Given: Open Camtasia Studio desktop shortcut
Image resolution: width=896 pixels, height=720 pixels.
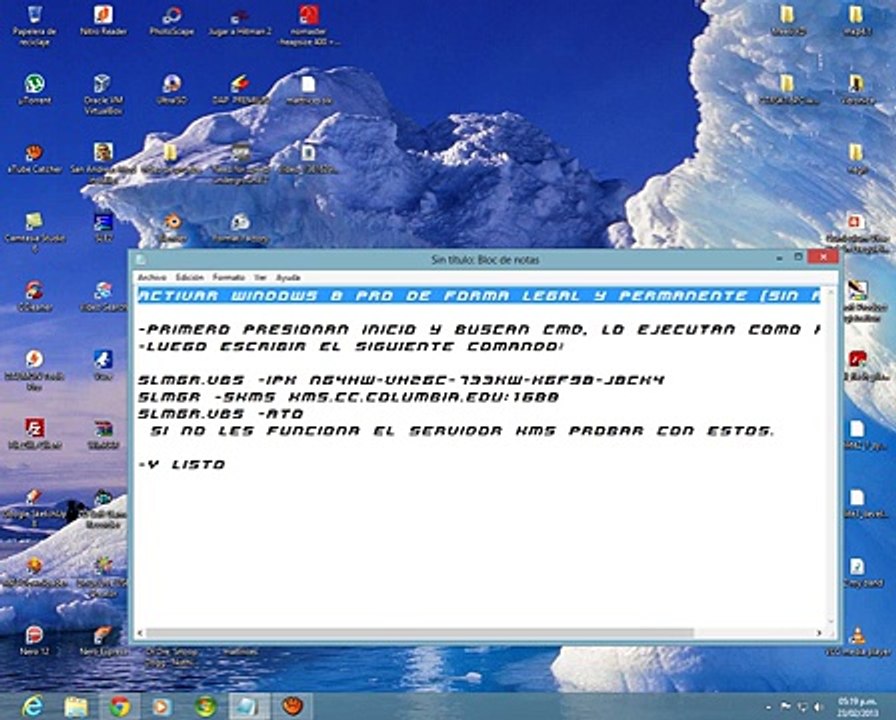Looking at the screenshot, I should [x=34, y=232].
